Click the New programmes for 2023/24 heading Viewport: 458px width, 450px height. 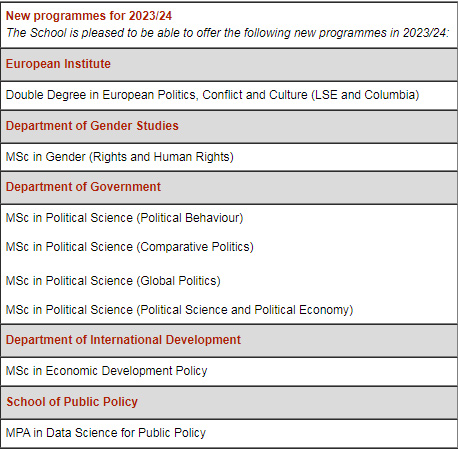pyautogui.click(x=89, y=16)
